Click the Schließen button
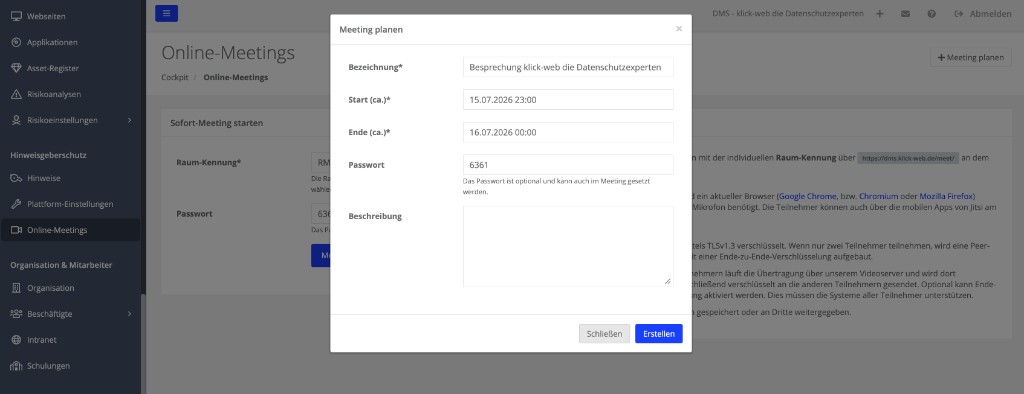This screenshot has width=1024, height=394. click(605, 333)
